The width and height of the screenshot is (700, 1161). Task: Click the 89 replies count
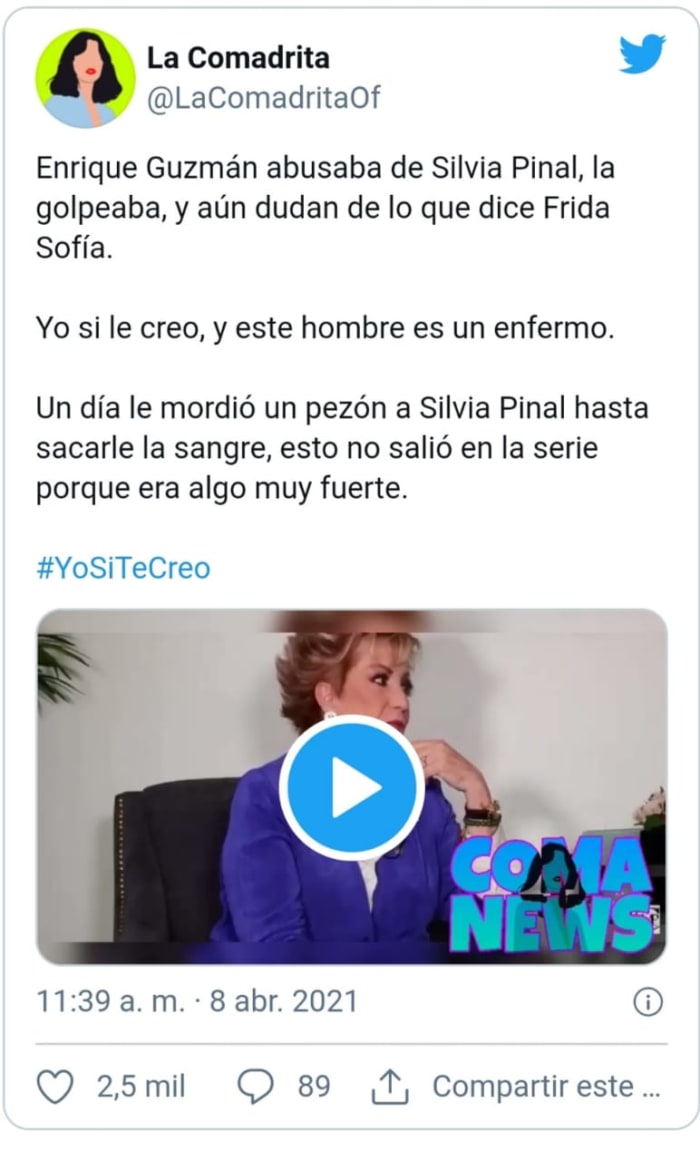314,1087
